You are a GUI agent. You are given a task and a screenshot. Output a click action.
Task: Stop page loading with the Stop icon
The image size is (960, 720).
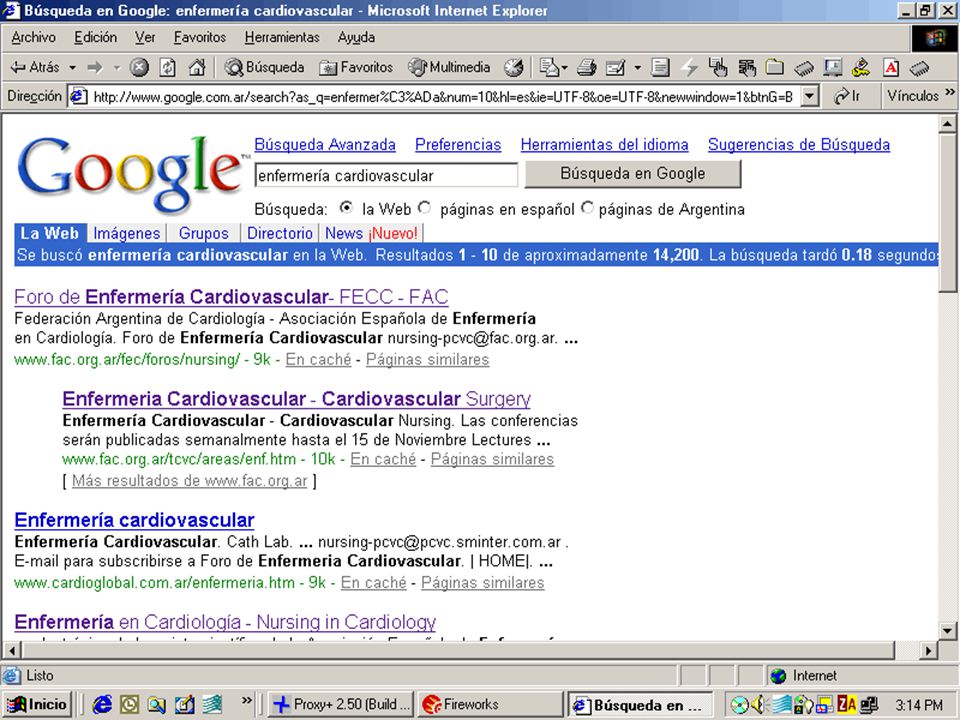(140, 67)
